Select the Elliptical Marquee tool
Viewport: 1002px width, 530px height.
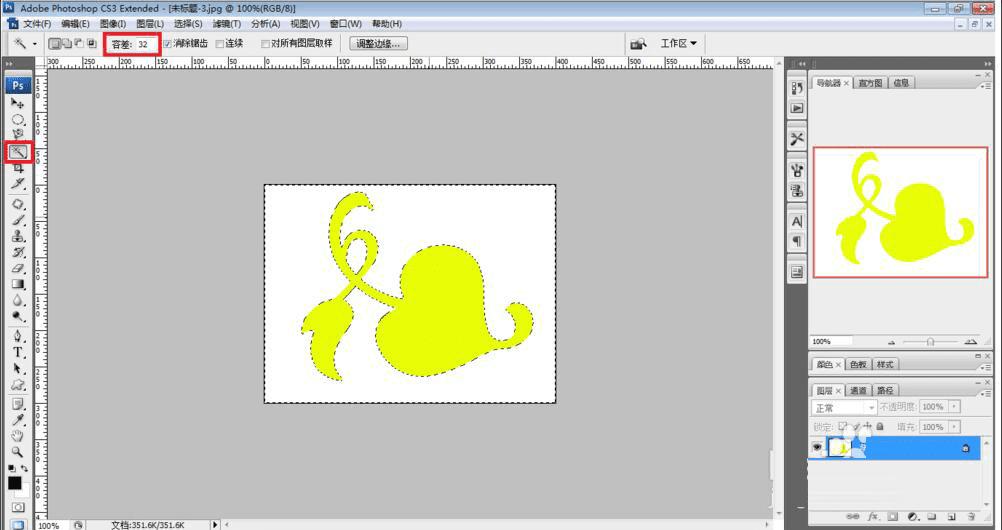[x=17, y=120]
